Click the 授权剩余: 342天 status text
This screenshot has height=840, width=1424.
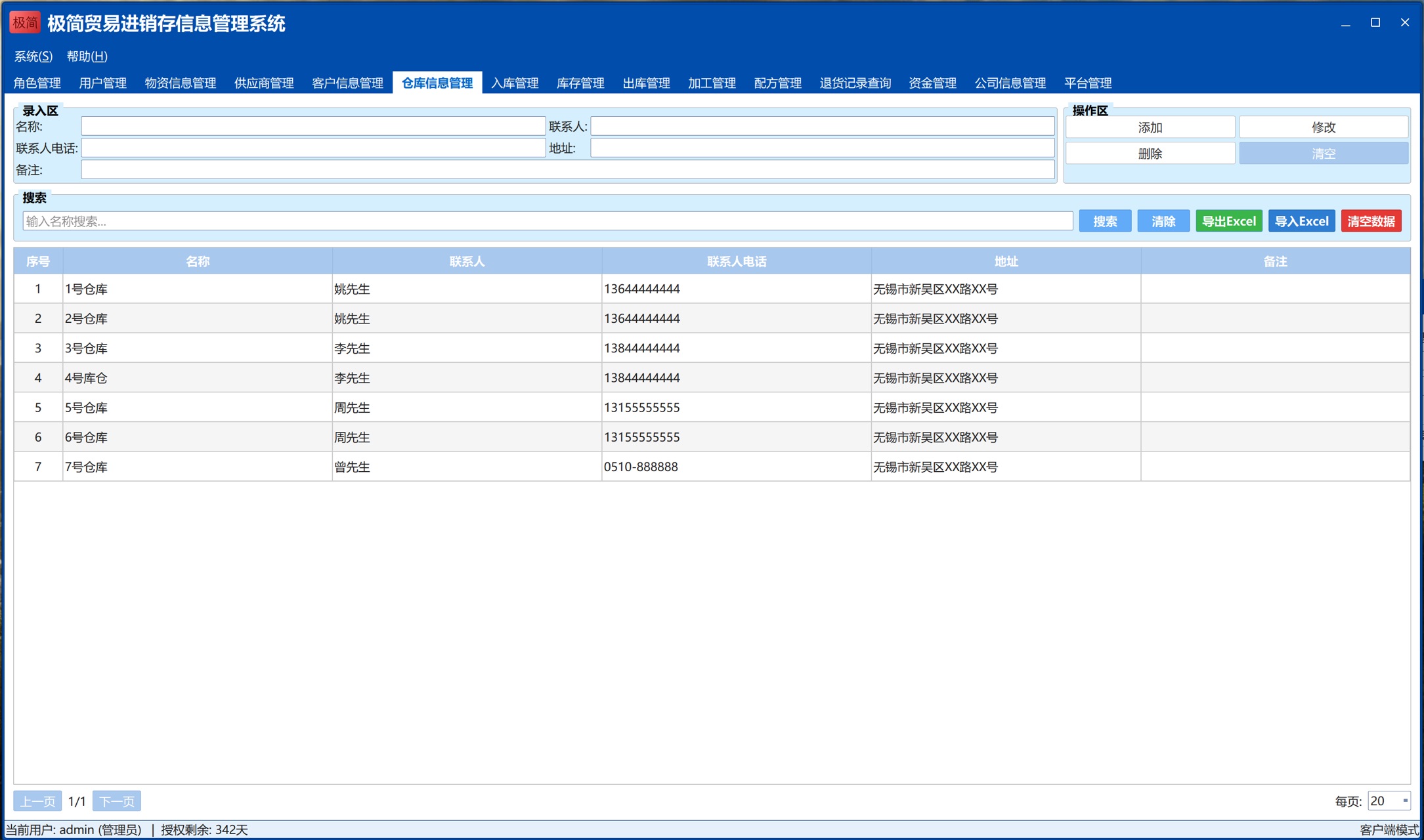[204, 830]
